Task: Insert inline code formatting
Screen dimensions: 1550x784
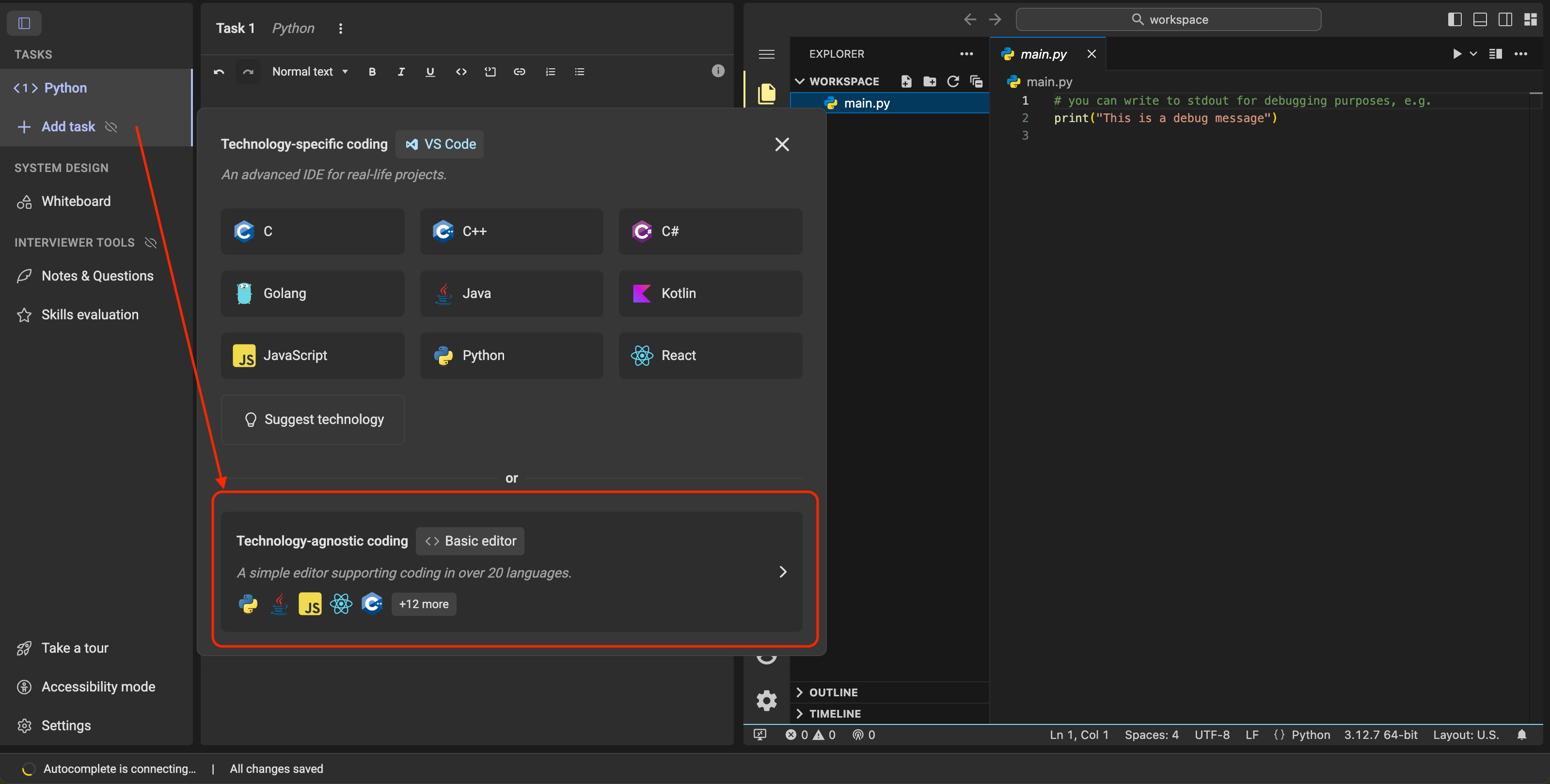Action: (461, 72)
